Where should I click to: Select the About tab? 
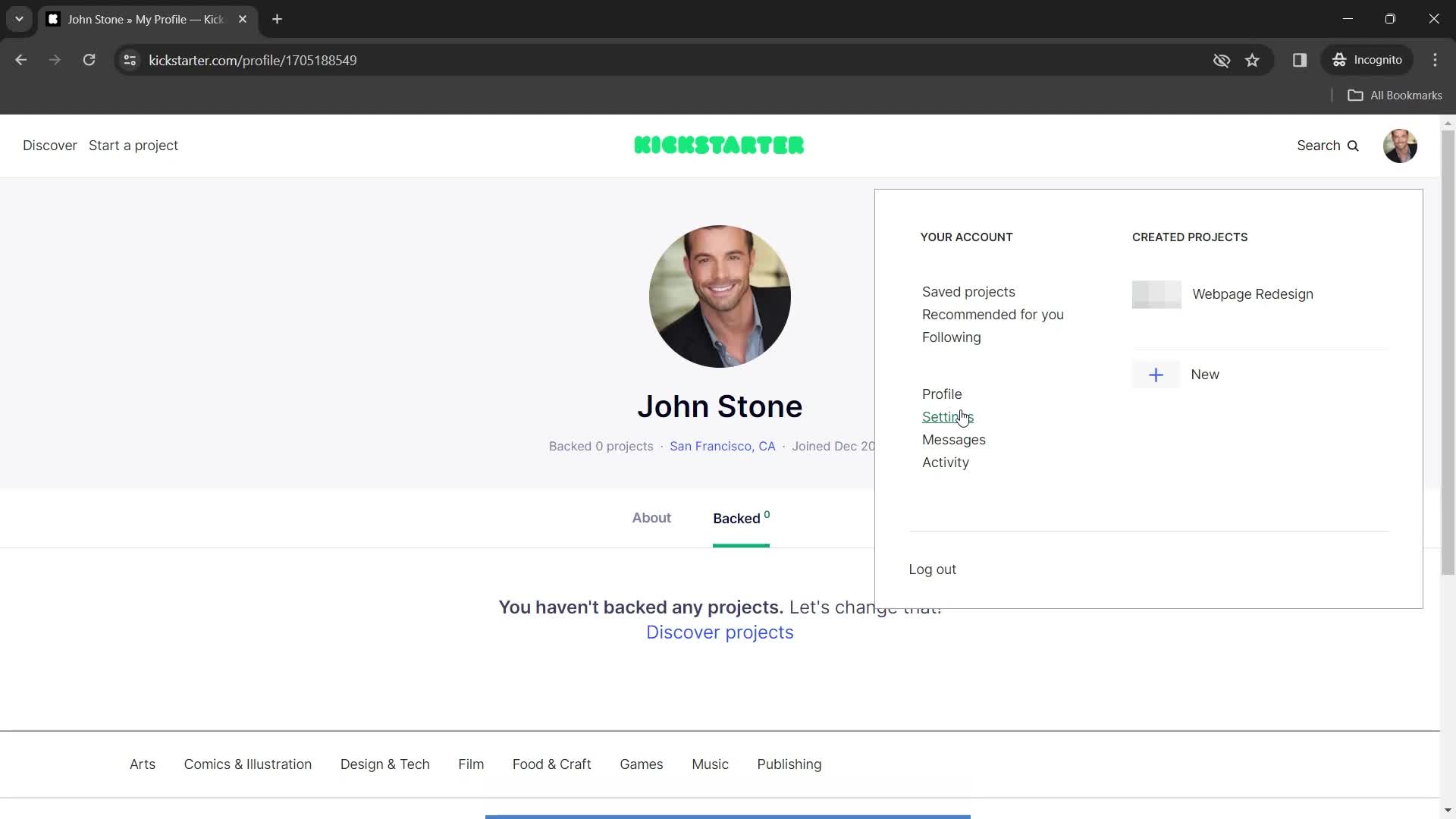pyautogui.click(x=651, y=518)
